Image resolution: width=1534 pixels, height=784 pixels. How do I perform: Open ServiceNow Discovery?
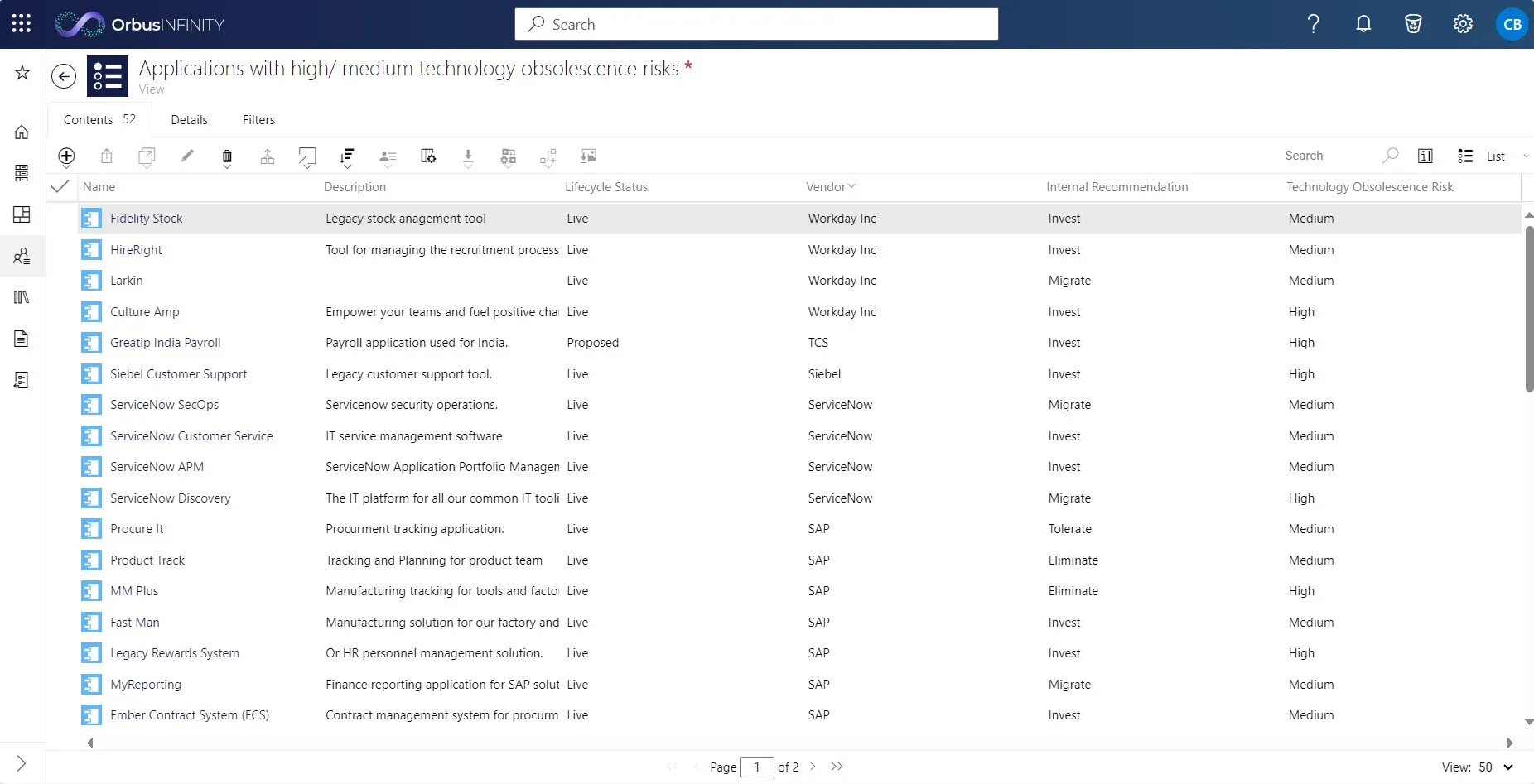point(170,498)
